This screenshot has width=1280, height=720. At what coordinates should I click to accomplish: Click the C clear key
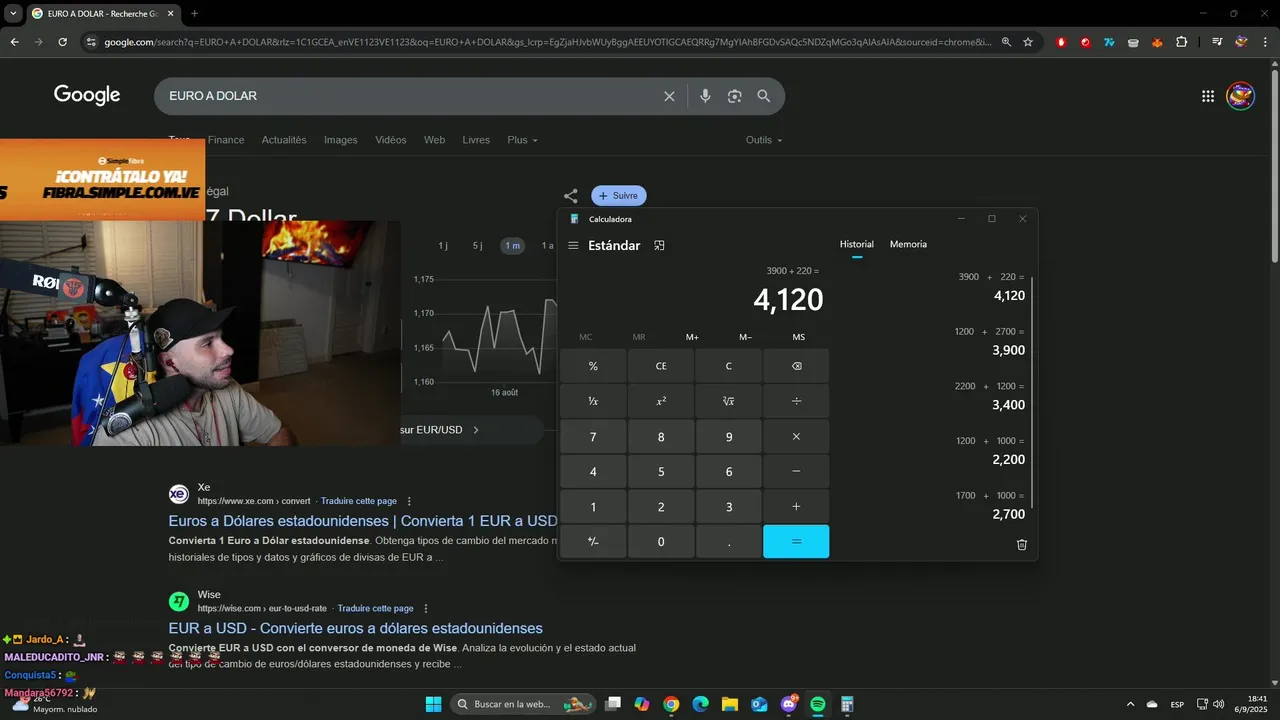tap(728, 366)
